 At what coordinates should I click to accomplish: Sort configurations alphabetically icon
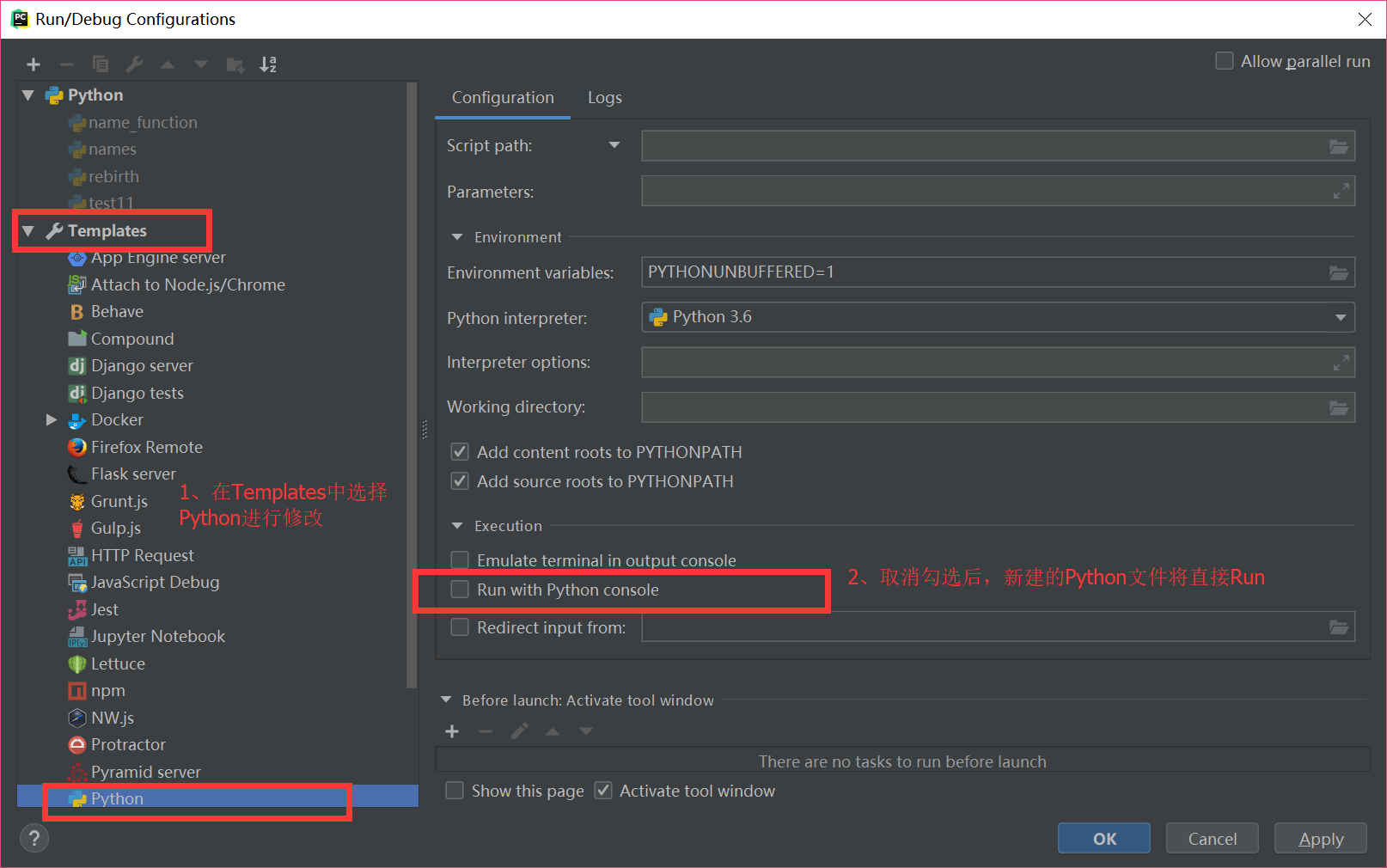click(x=268, y=64)
